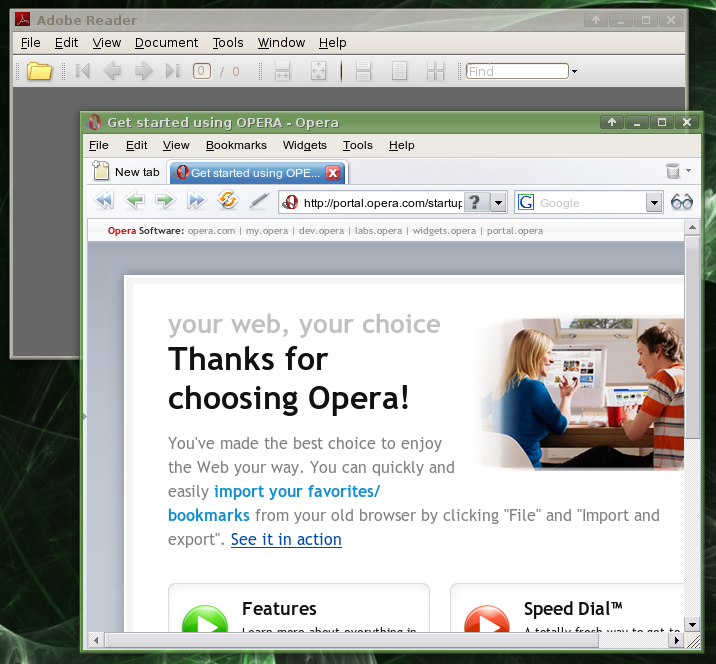Screen dimensions: 716x664
Task: Click the Find field in Adobe Reader
Action: coord(517,71)
